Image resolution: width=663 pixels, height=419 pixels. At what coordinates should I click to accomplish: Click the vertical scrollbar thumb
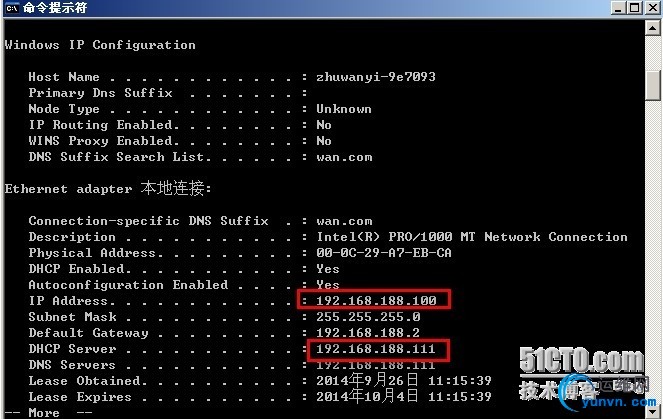click(654, 85)
